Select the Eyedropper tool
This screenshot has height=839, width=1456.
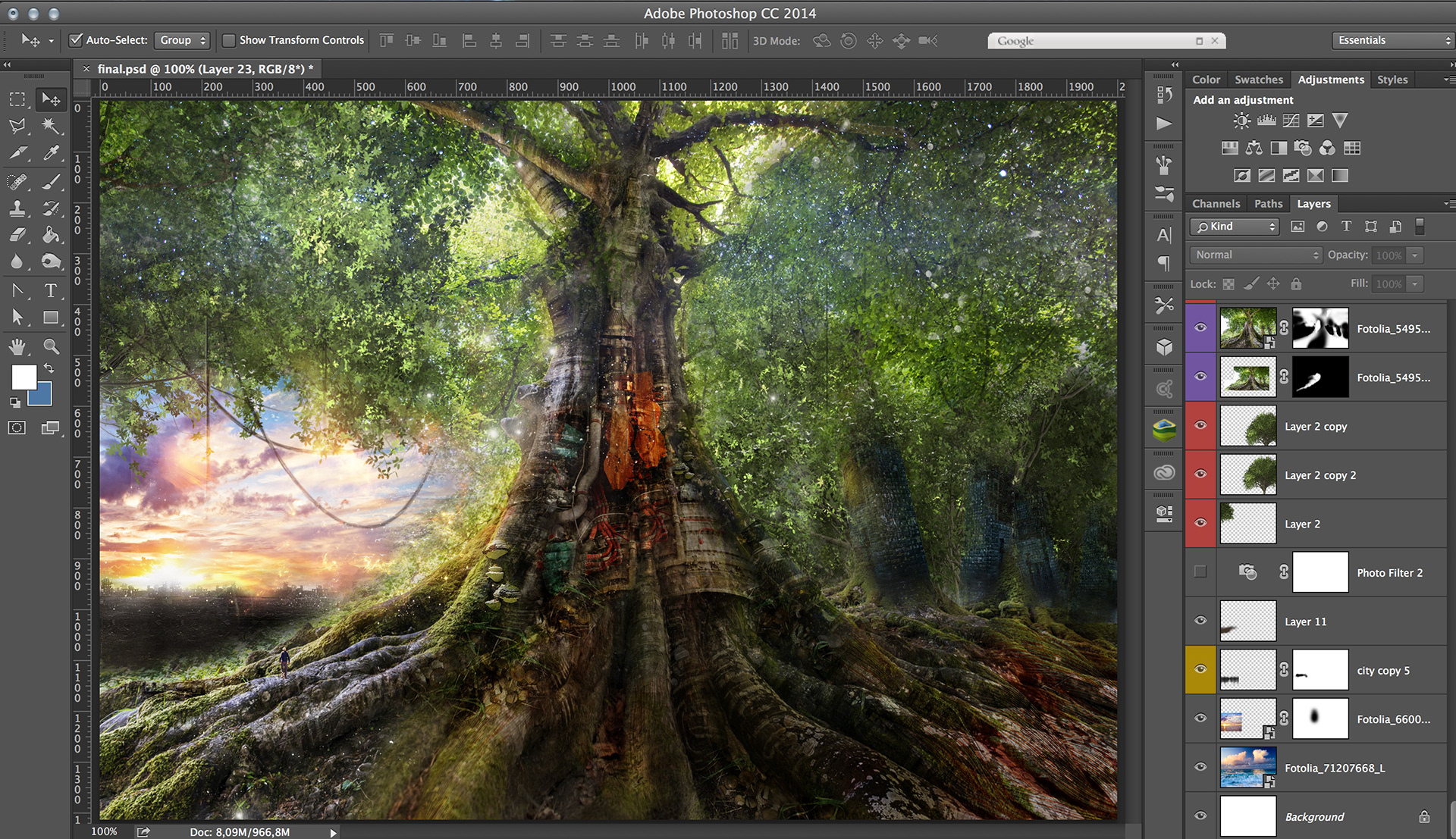(51, 153)
